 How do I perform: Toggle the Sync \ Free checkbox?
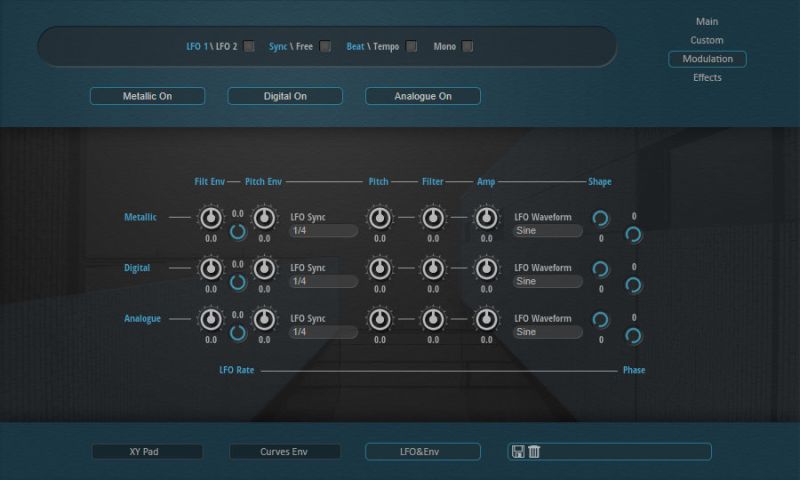pyautogui.click(x=325, y=46)
